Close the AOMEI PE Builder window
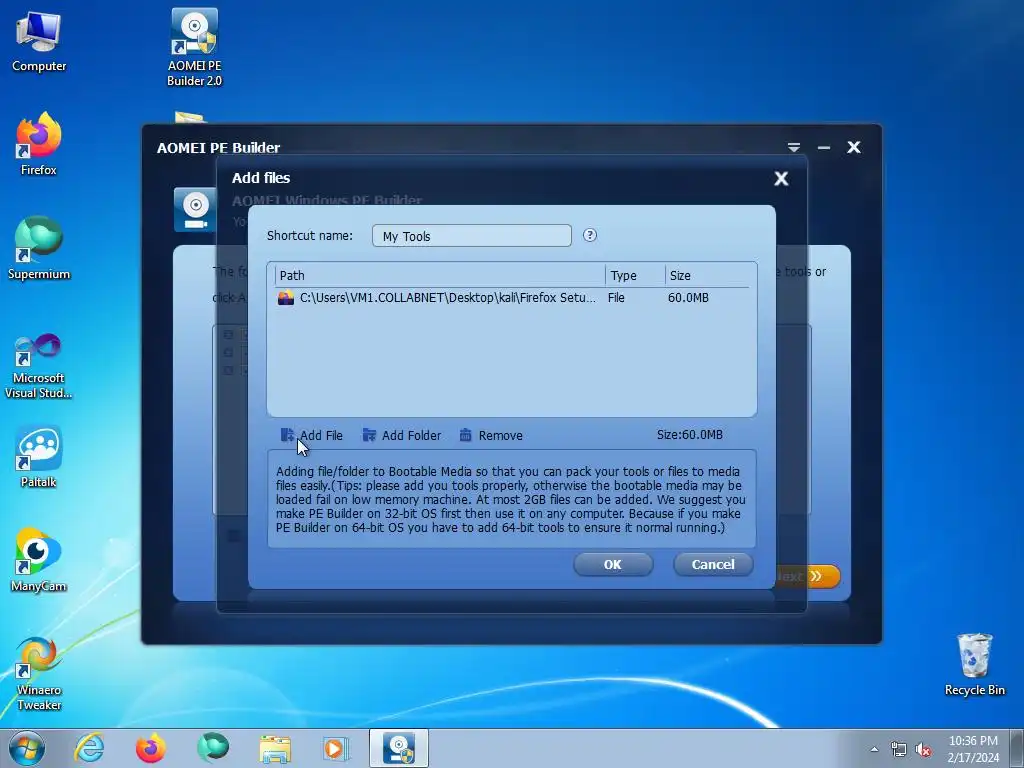The width and height of the screenshot is (1024, 768). [854, 148]
